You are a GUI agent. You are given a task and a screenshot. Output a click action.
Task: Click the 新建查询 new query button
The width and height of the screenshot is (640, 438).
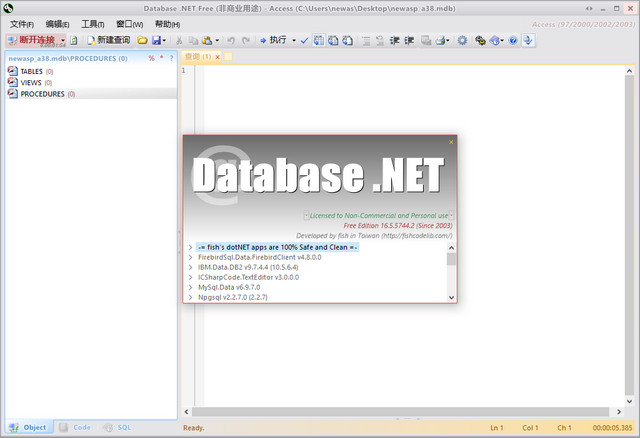point(108,40)
